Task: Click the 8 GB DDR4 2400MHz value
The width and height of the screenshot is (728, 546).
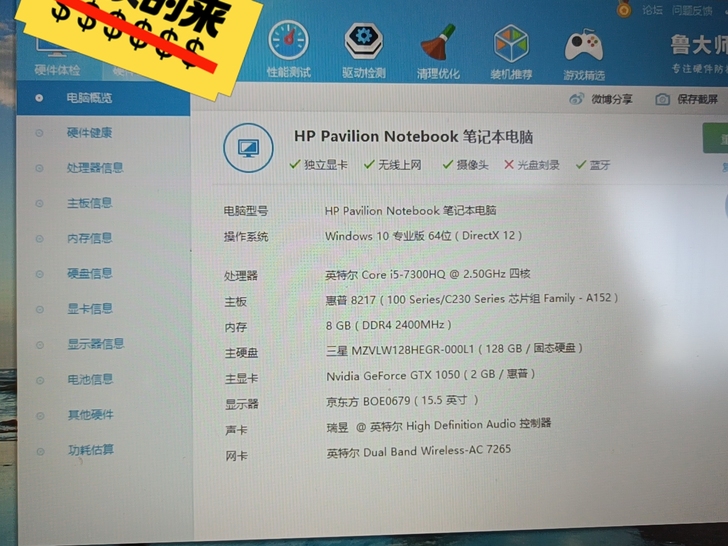Action: 389,325
